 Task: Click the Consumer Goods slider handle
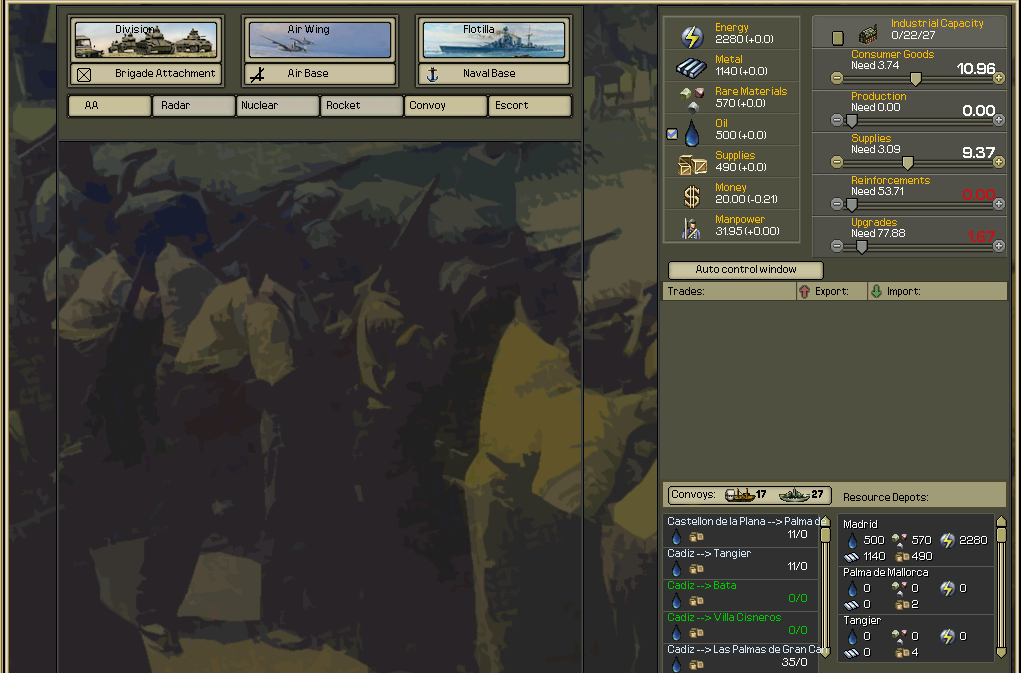[x=915, y=79]
